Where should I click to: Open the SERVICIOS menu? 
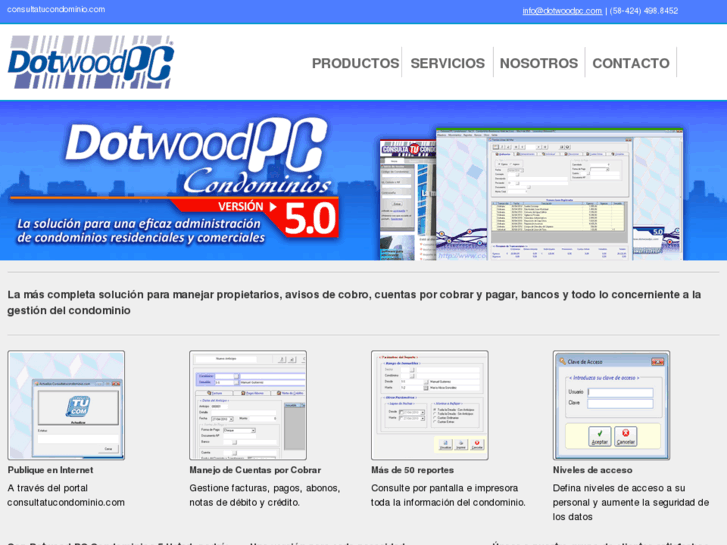pyautogui.click(x=447, y=63)
